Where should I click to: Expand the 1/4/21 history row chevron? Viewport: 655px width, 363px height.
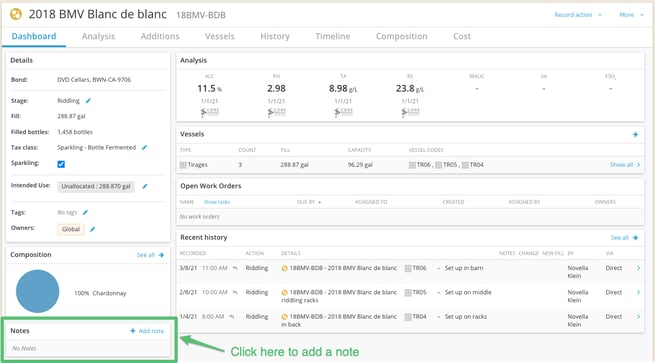[x=638, y=317]
